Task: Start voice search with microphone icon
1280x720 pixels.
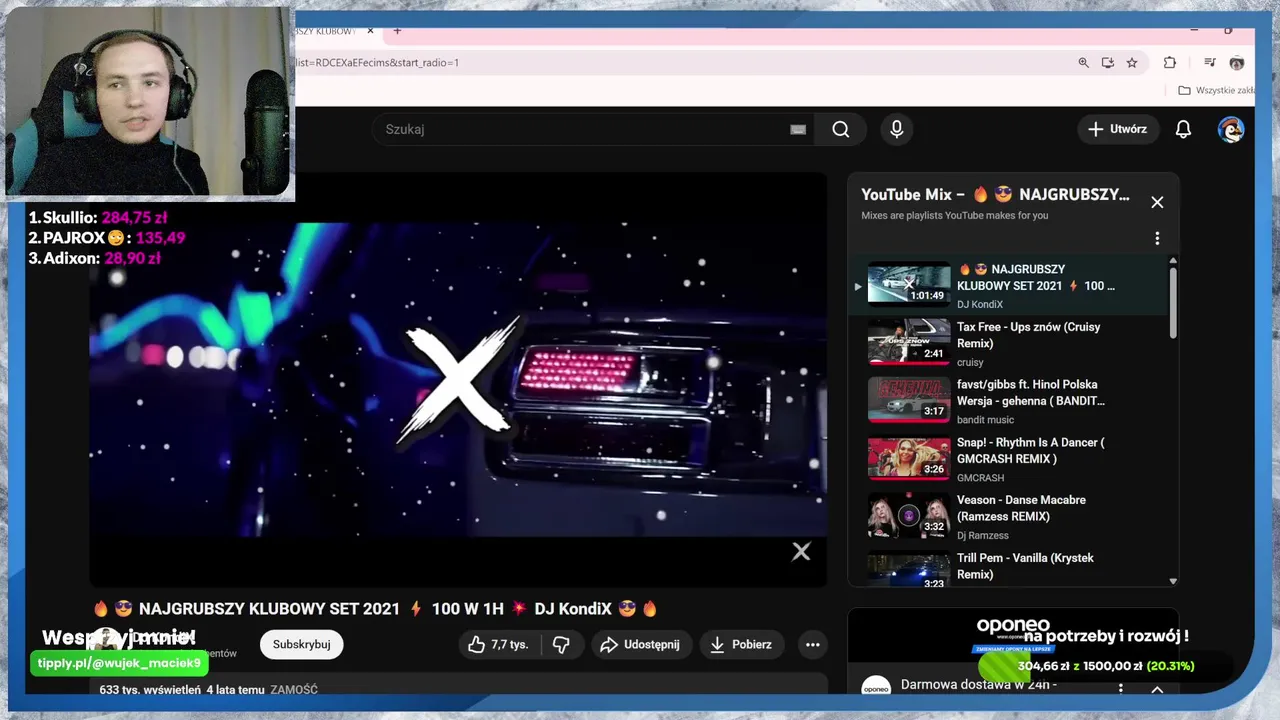Action: (896, 129)
